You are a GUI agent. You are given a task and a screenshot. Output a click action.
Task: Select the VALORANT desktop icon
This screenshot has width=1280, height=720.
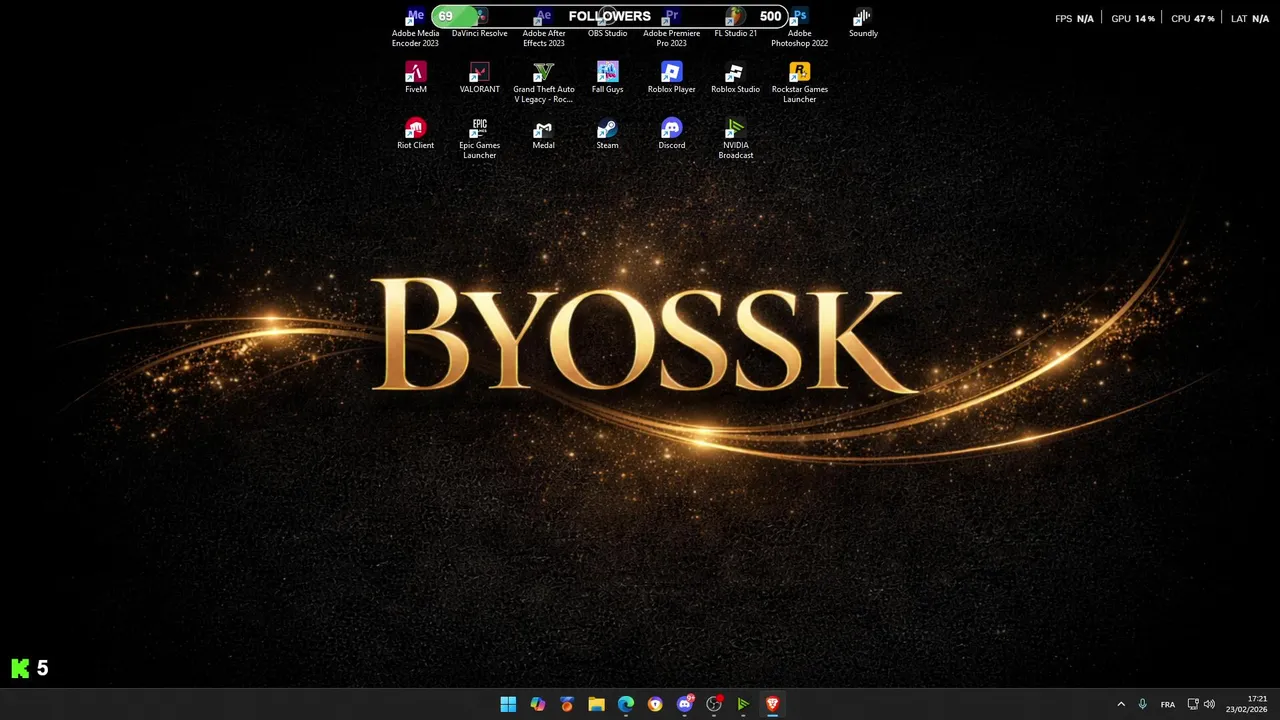pyautogui.click(x=479, y=78)
